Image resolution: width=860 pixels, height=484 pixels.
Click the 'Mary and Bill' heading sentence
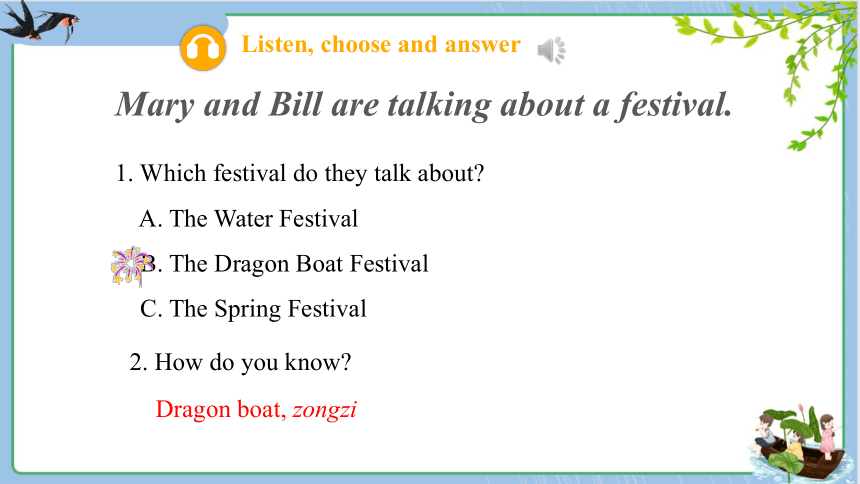(x=423, y=104)
